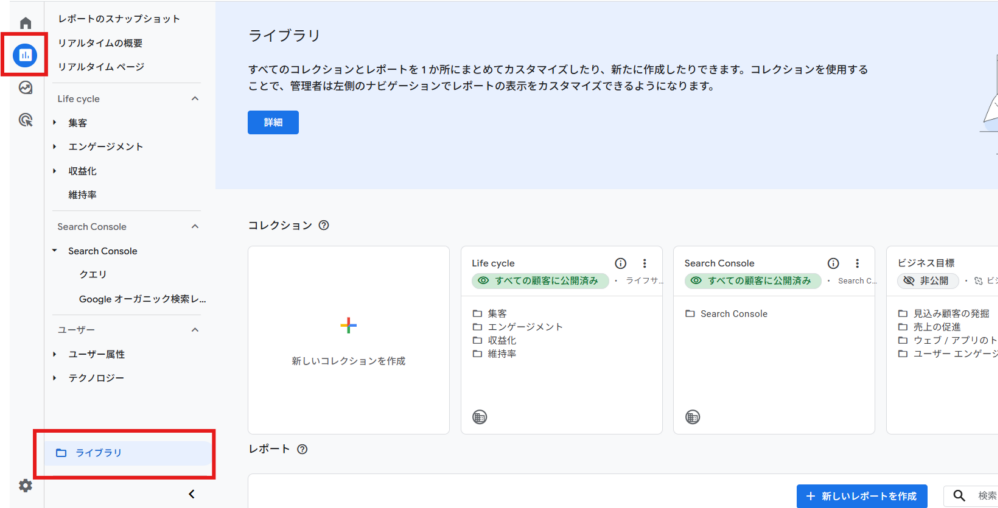This screenshot has height=508, width=998.
Task: Open Admin settings gear icon
Action: [25, 486]
